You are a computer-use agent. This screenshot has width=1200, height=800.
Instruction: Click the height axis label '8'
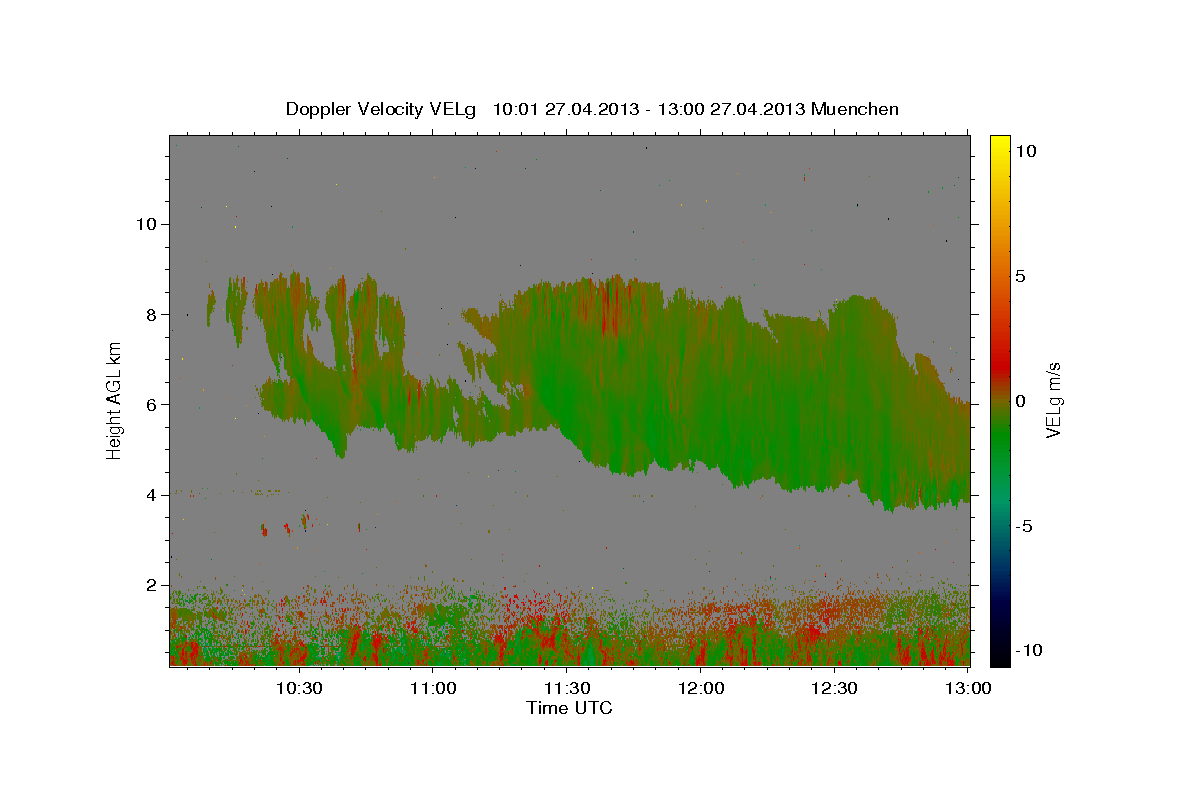(x=152, y=314)
